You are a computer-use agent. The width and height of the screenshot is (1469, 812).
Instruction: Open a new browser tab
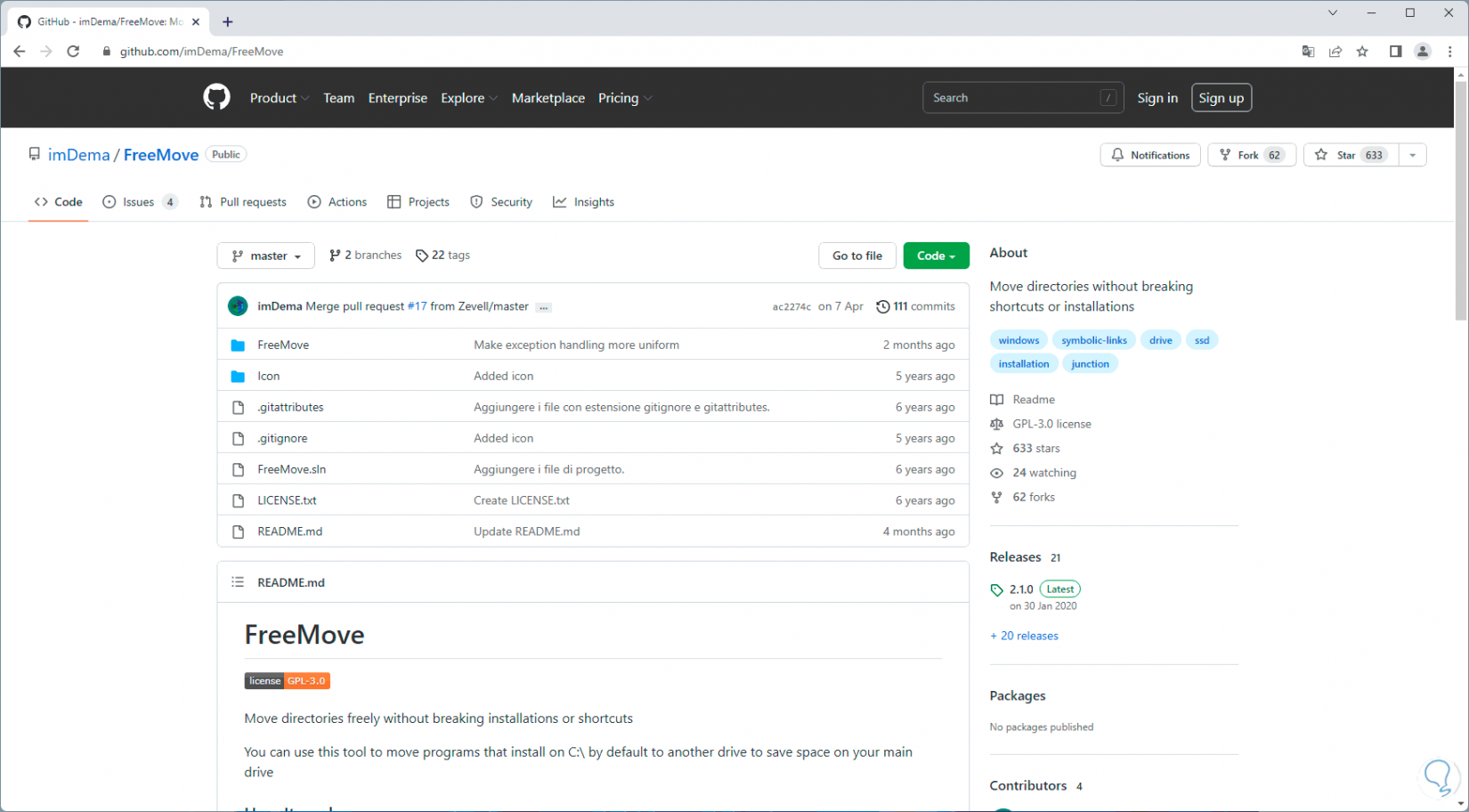tap(228, 21)
